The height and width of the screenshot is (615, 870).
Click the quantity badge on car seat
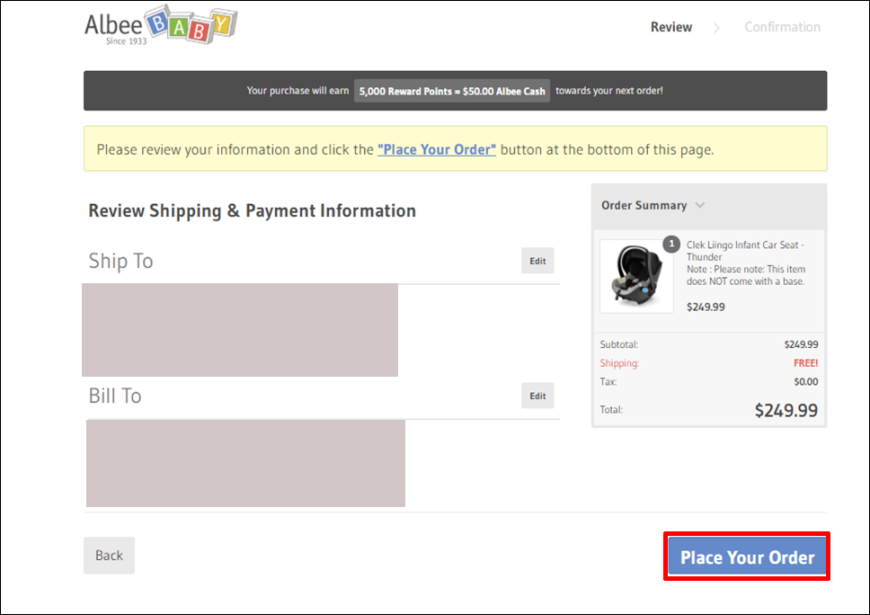pos(671,244)
